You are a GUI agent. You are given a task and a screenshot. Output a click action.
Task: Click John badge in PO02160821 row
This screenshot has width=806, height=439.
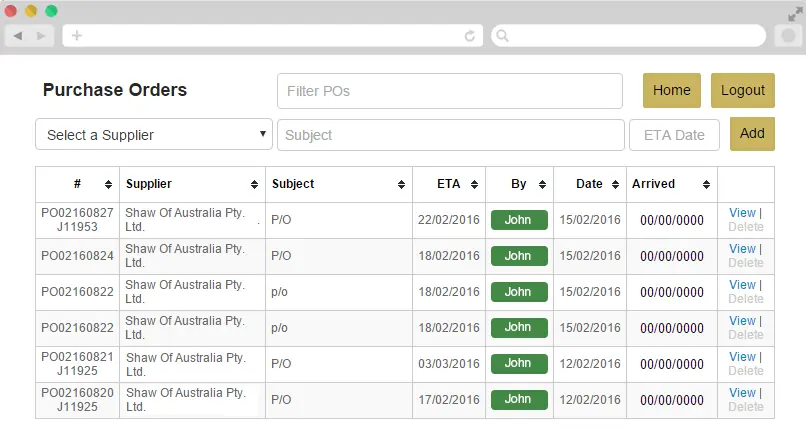tap(518, 364)
